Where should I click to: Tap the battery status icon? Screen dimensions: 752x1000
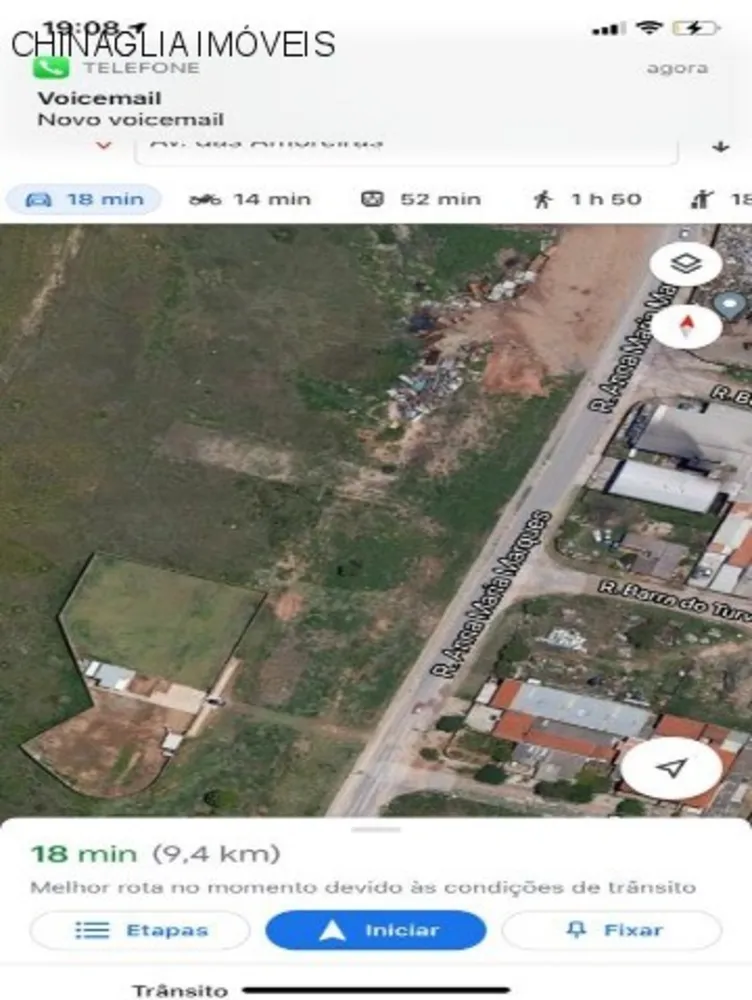coord(696,28)
